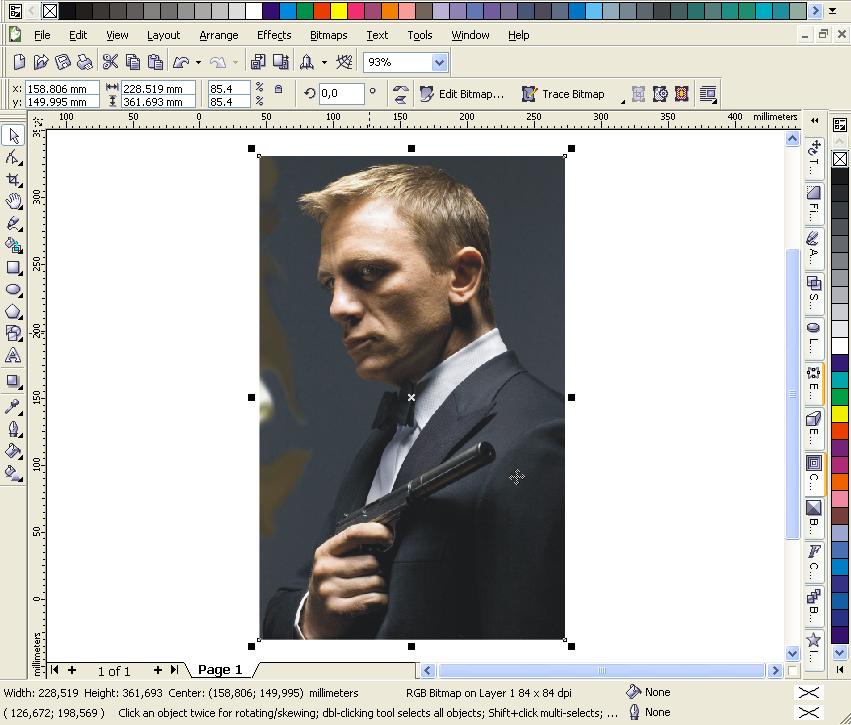Undo the last action
Image resolution: width=851 pixels, height=725 pixels.
coord(181,62)
